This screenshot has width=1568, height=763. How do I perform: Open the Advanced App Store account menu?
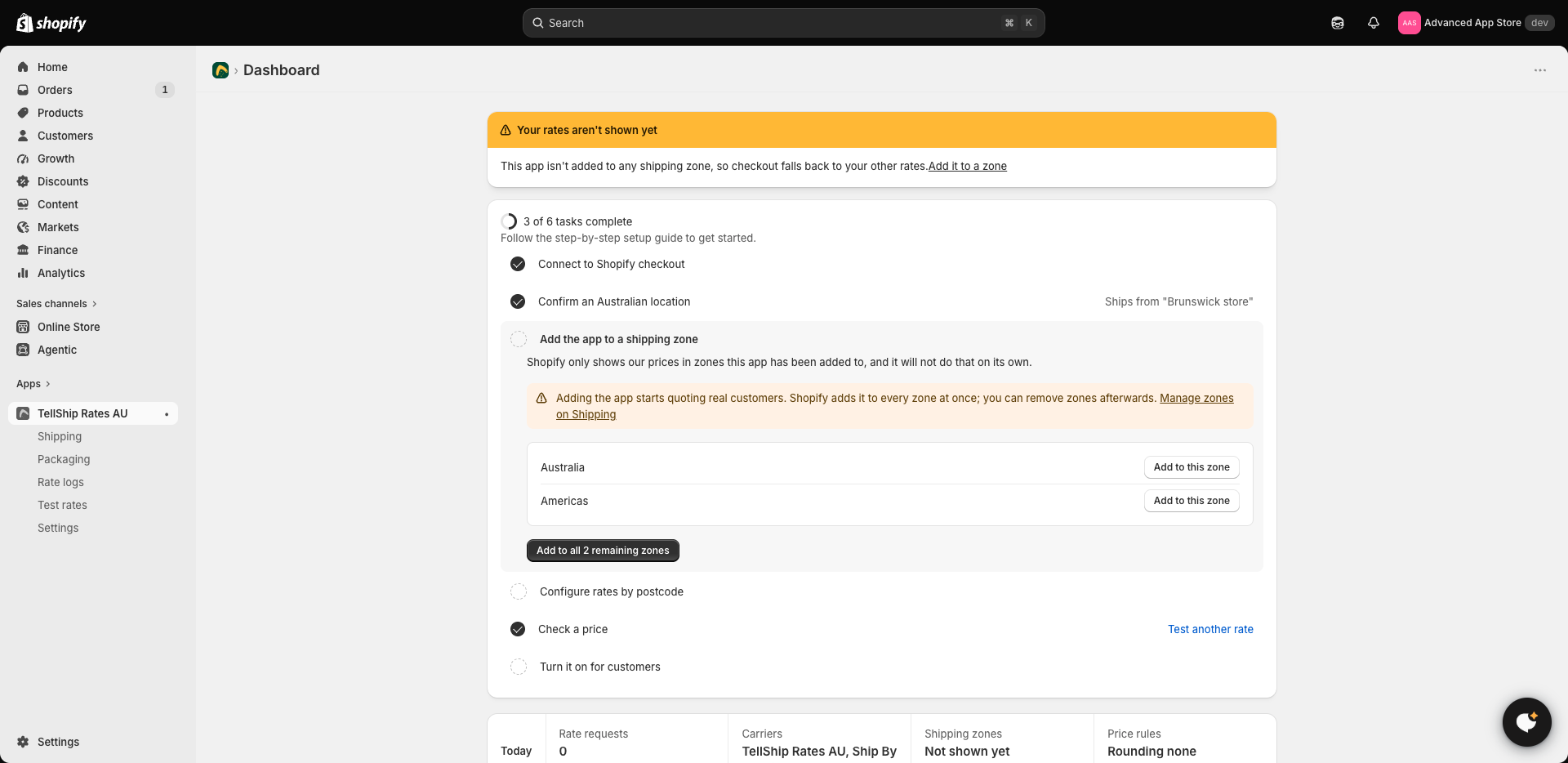coord(1476,23)
